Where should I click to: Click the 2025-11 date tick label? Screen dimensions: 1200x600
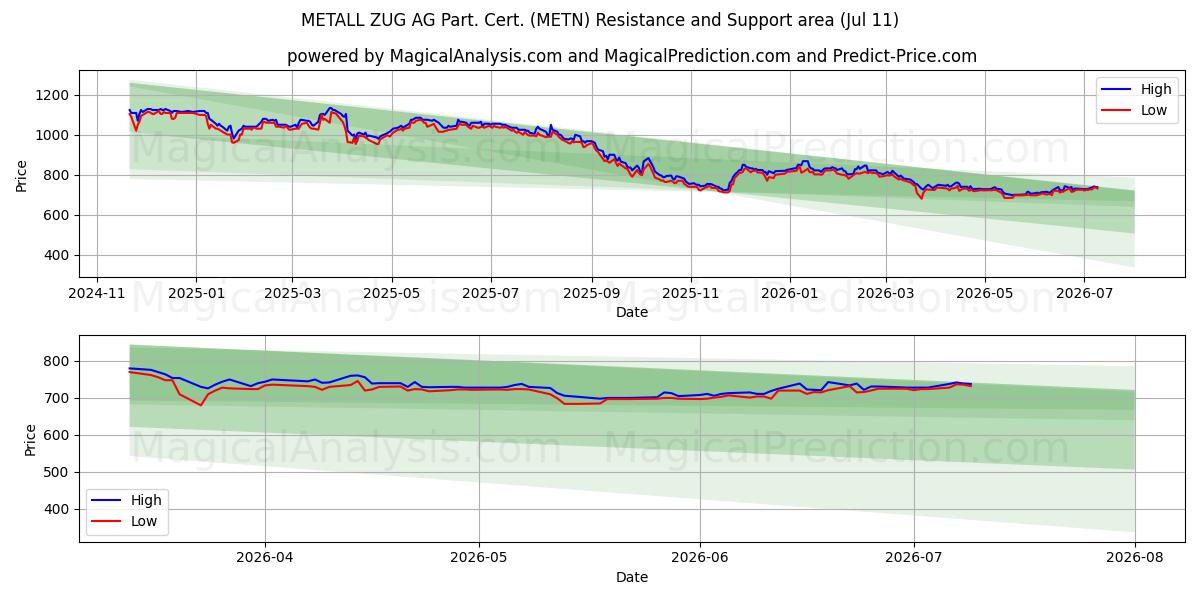pyautogui.click(x=691, y=294)
